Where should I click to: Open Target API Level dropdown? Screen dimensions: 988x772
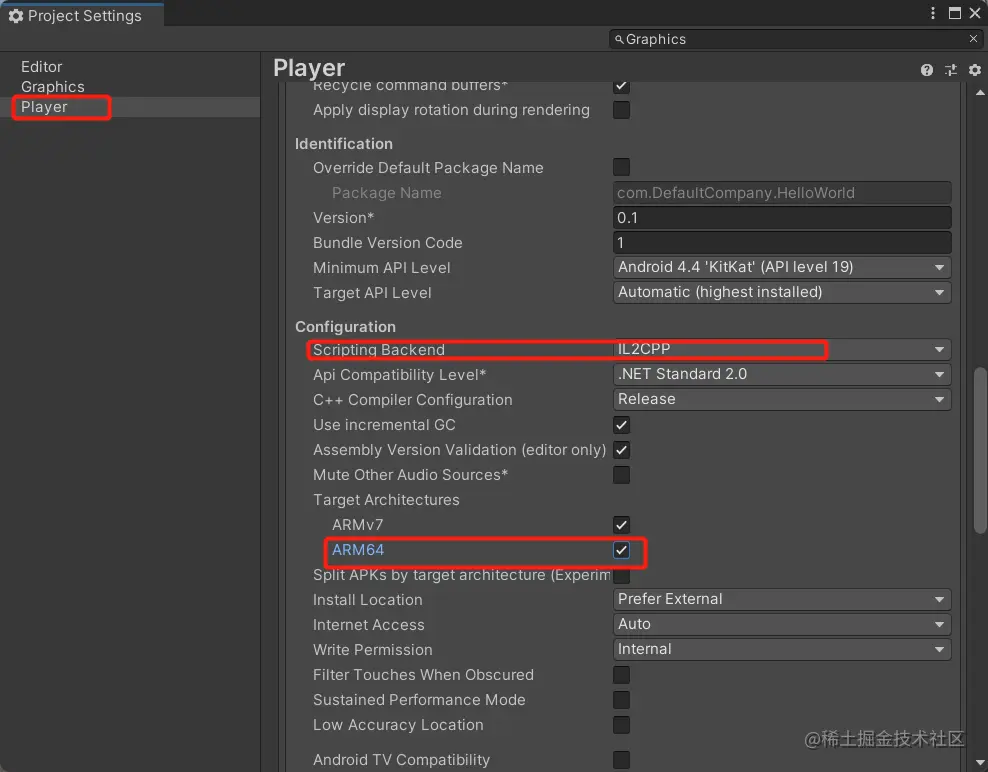(782, 292)
